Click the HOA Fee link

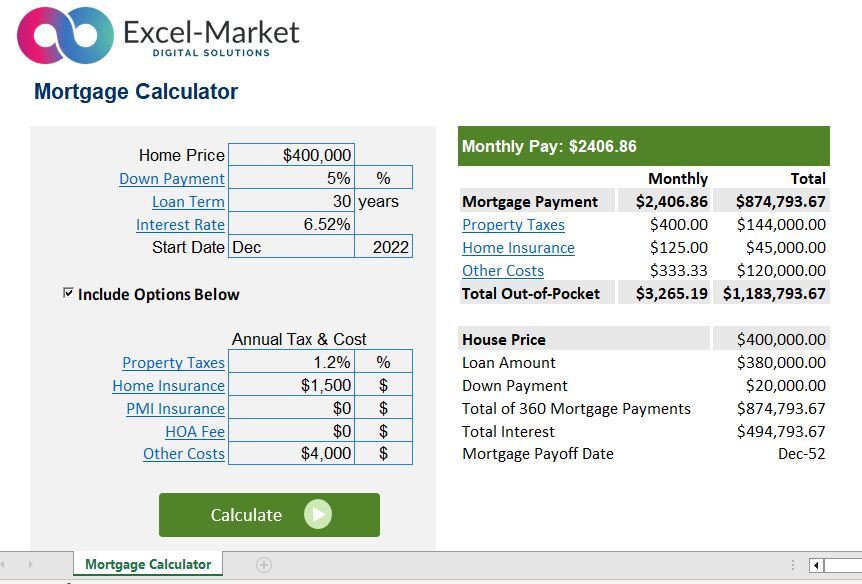coord(195,432)
